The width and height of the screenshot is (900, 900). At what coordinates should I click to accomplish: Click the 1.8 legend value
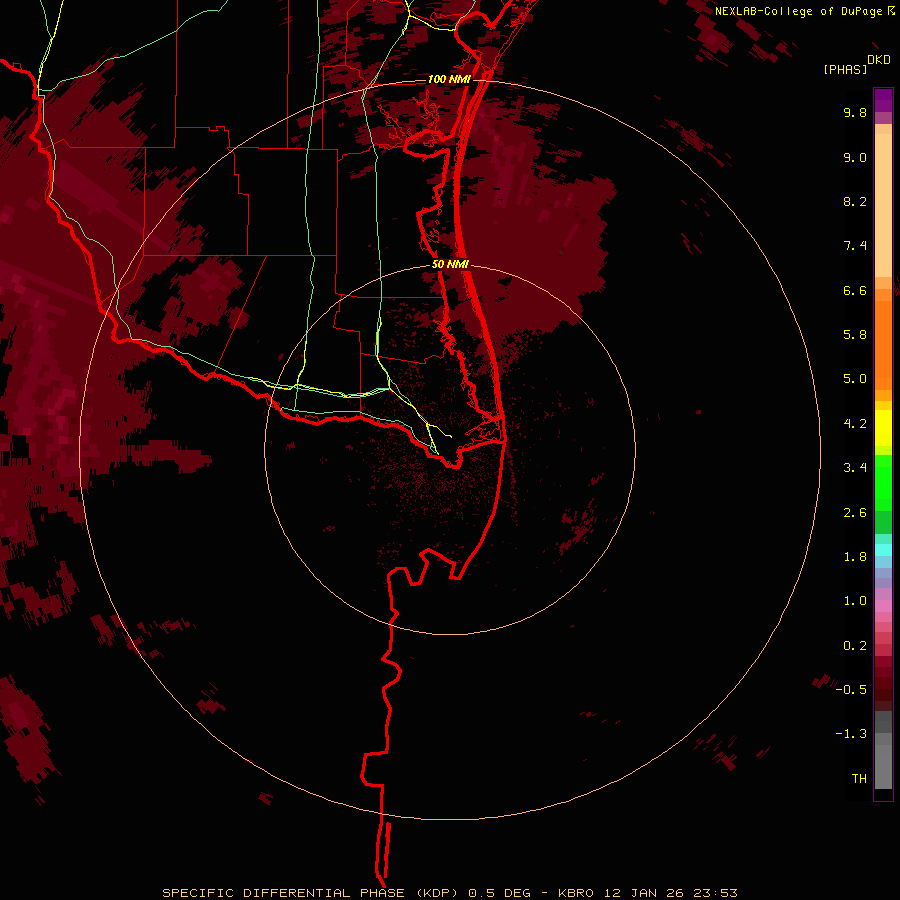[855, 557]
